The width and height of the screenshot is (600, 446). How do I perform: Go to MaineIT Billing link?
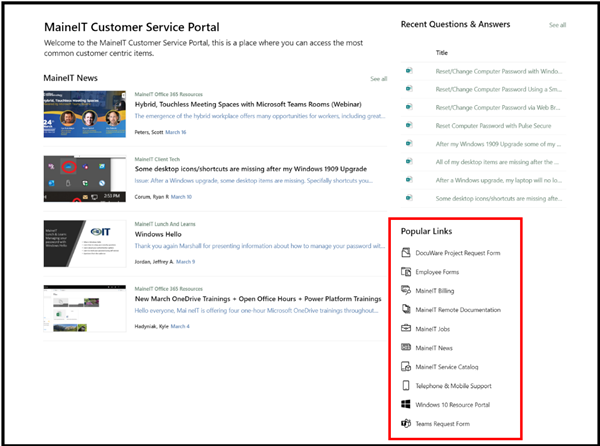[x=435, y=291]
